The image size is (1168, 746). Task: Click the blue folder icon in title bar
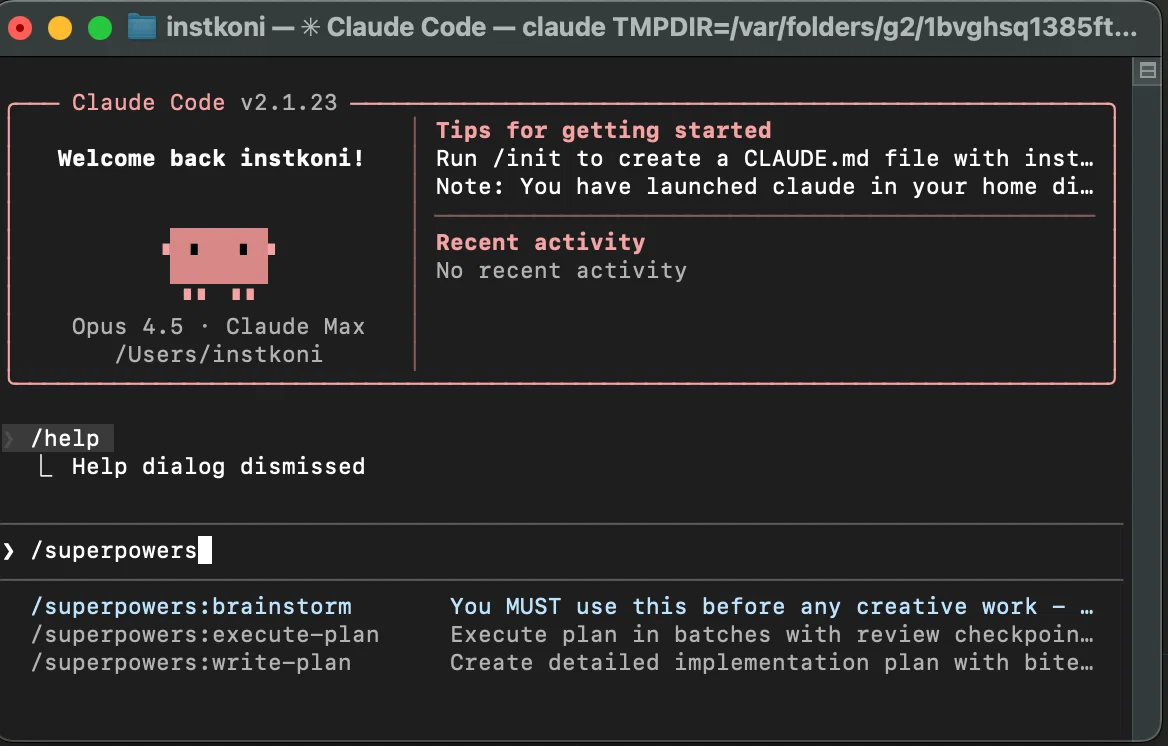142,28
